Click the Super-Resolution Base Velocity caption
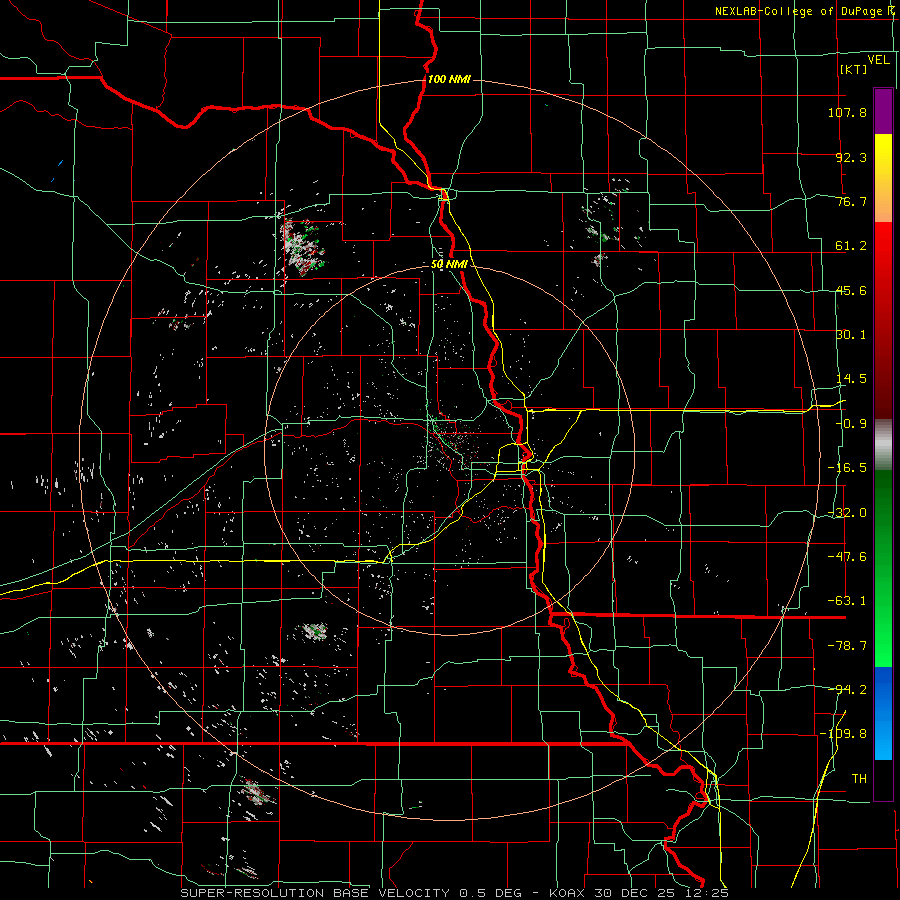This screenshot has width=900, height=900. pos(455,893)
